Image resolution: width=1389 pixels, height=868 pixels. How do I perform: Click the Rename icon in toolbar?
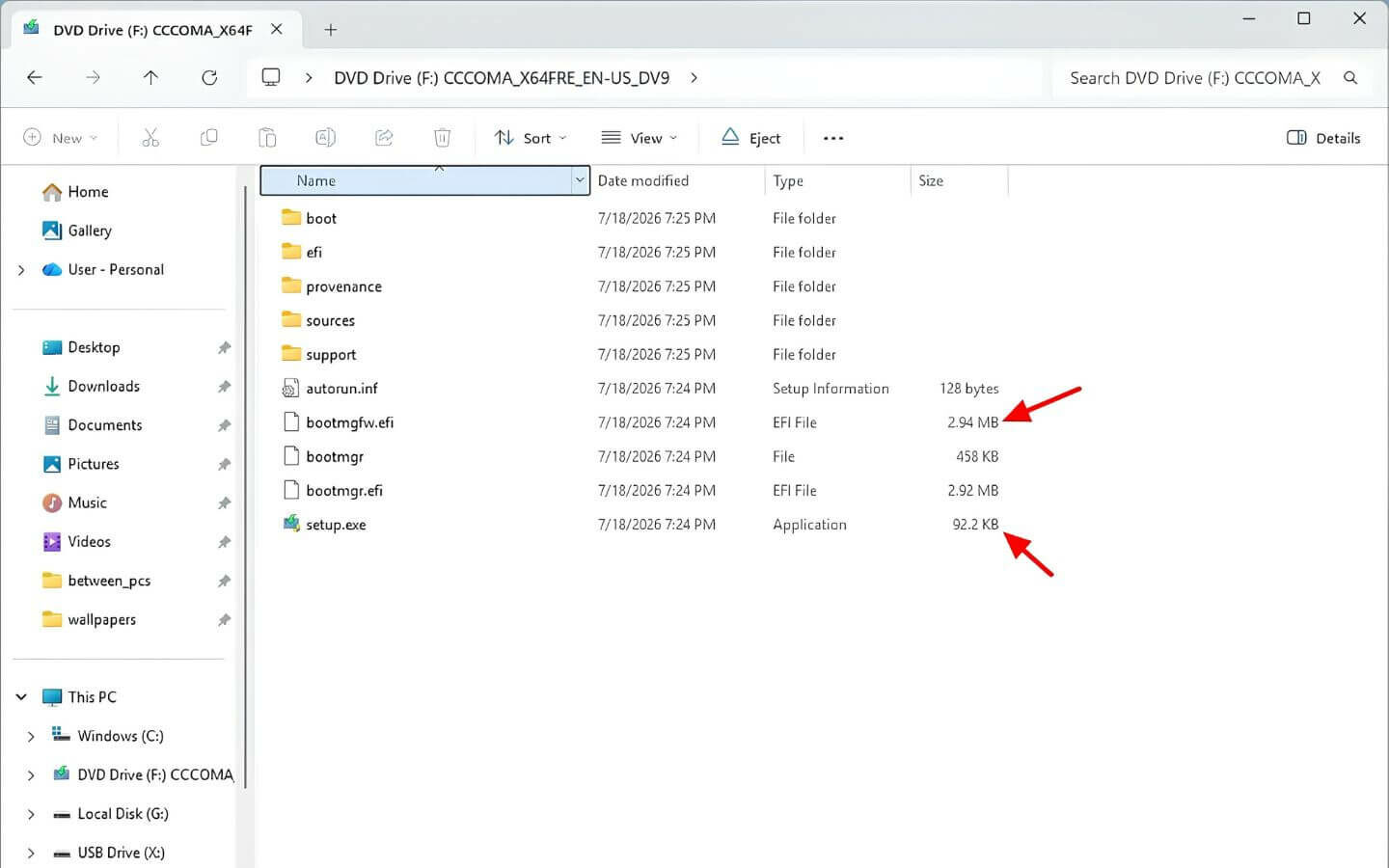pos(326,138)
